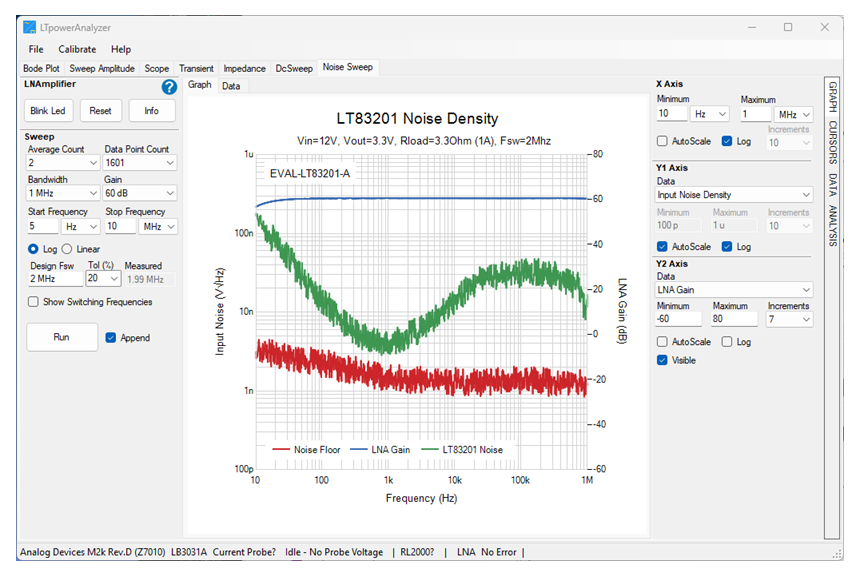Viewport: 860px width, 579px height.
Task: Uncheck the Append checkbox
Action: click(111, 338)
